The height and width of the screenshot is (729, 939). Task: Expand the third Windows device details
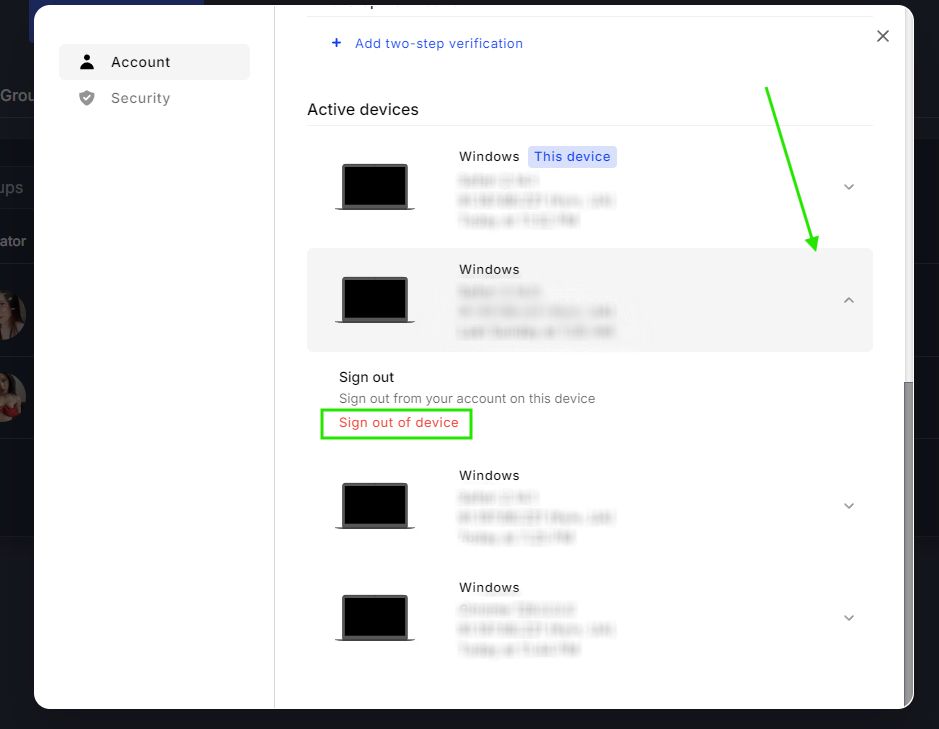[x=849, y=506]
